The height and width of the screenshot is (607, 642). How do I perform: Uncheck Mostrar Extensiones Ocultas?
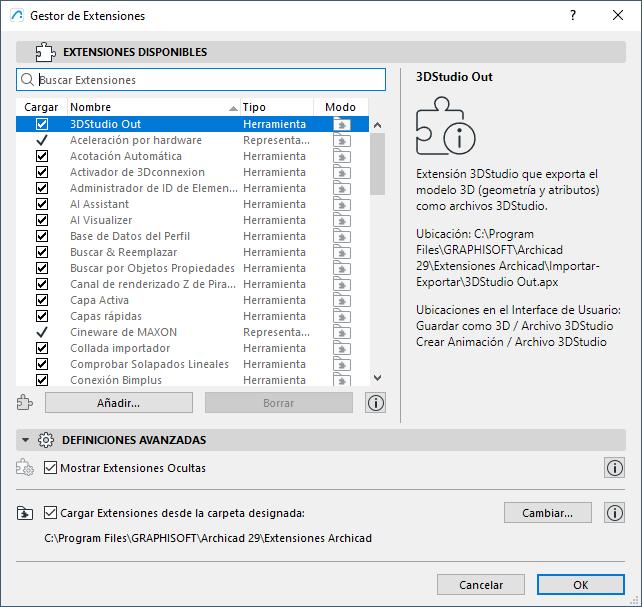pyautogui.click(x=50, y=467)
